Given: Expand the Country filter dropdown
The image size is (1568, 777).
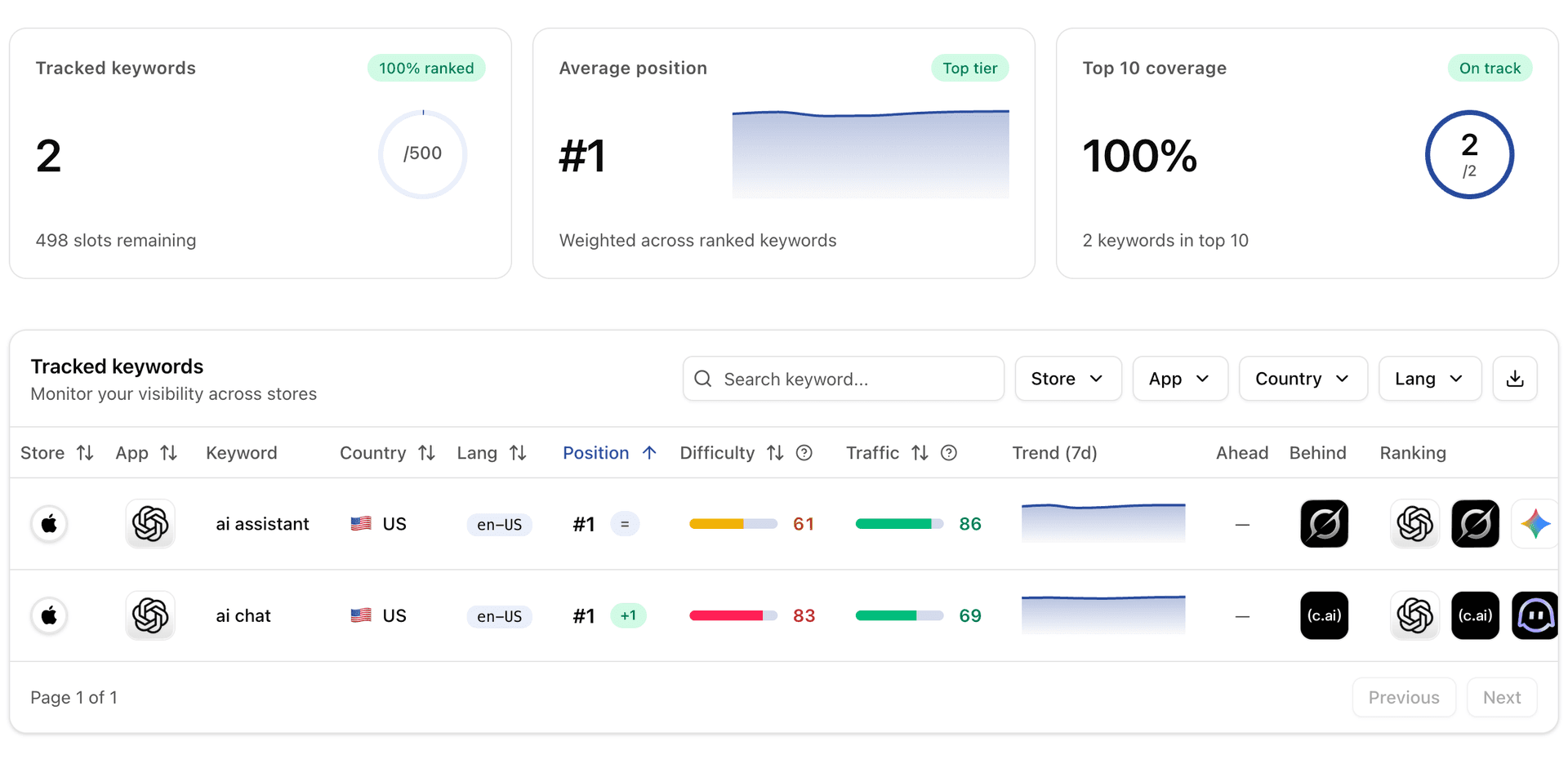Looking at the screenshot, I should tap(1303, 379).
